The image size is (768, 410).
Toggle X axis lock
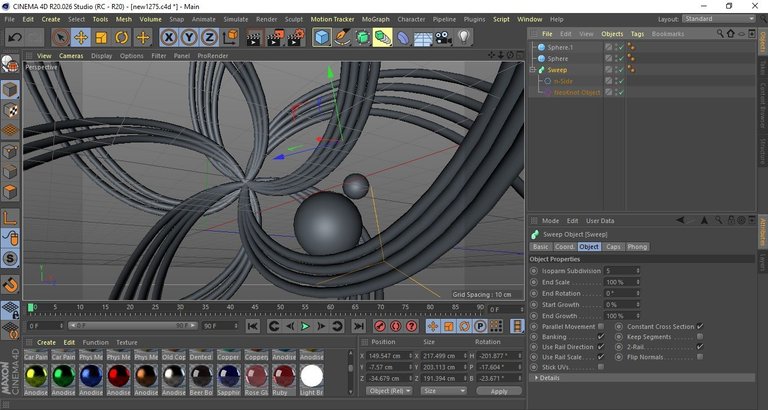pyautogui.click(x=168, y=37)
